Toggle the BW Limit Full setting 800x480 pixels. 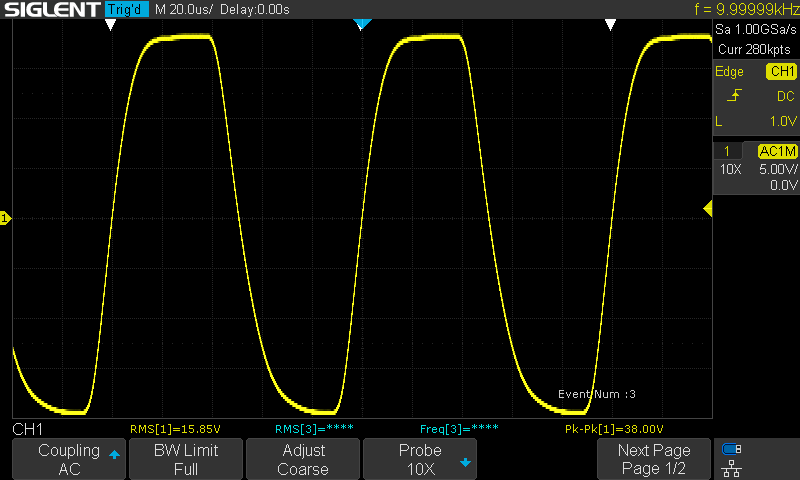click(x=186, y=459)
